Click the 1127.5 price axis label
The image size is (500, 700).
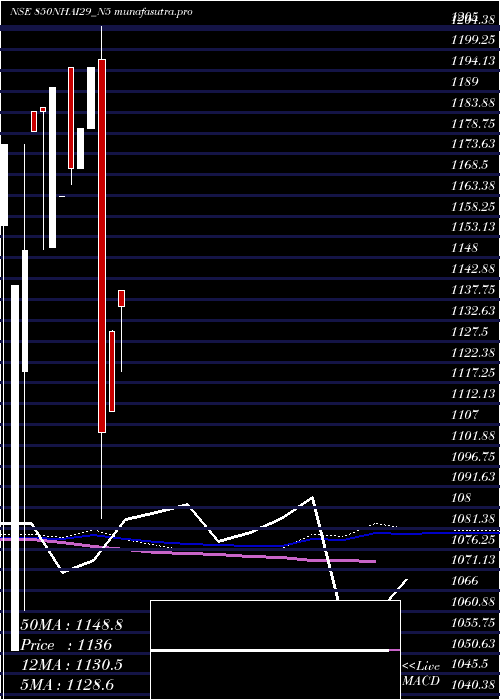[469, 331]
